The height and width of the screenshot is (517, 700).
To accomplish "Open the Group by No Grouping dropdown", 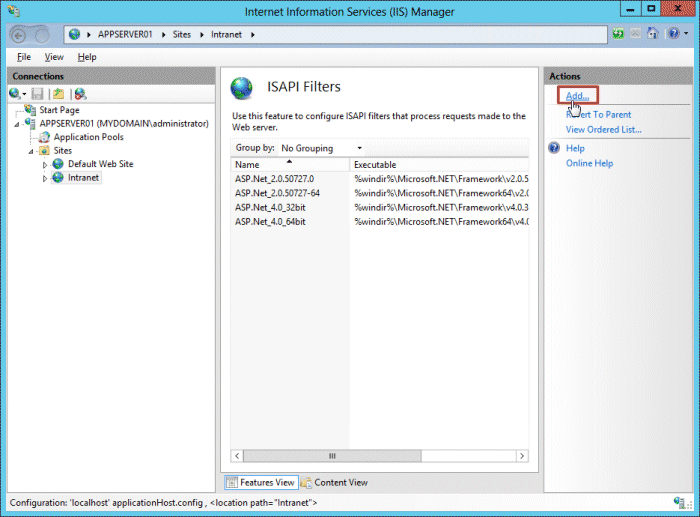I will pos(321,148).
